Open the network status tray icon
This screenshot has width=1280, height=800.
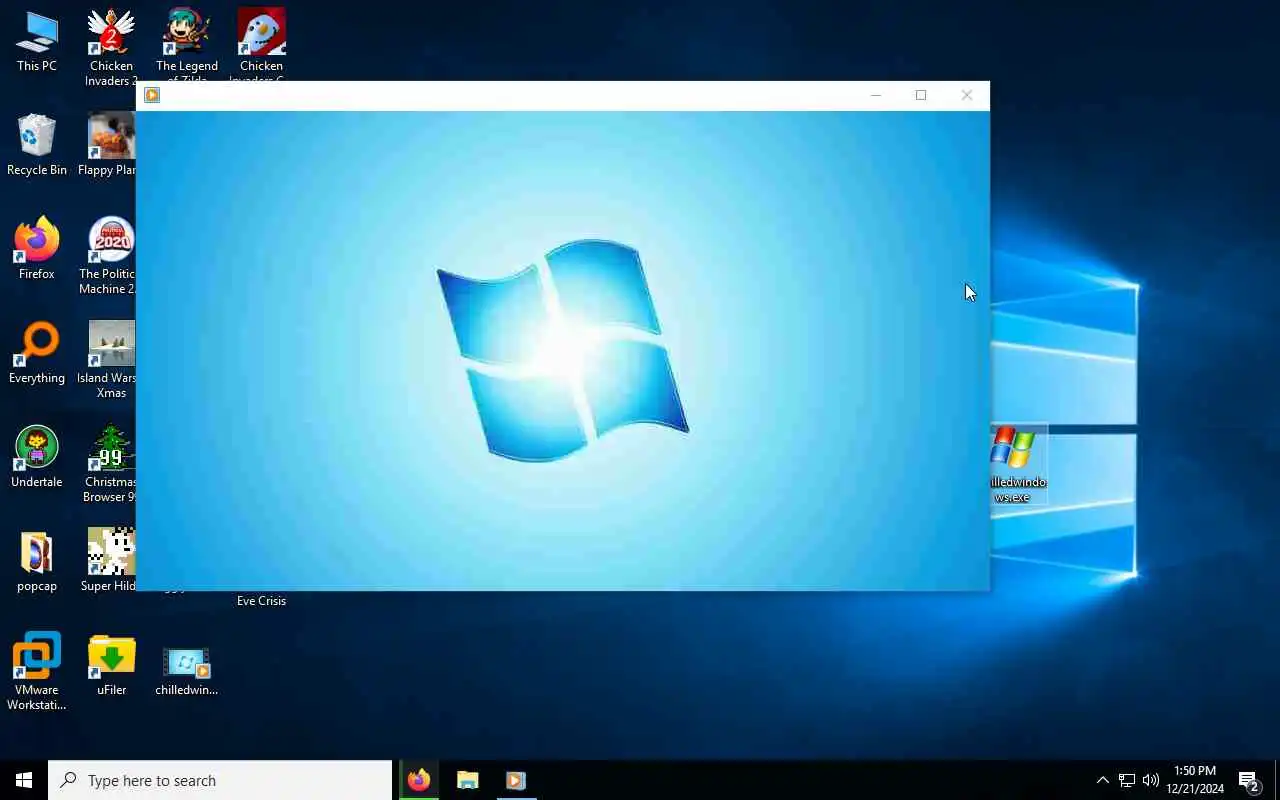click(1127, 780)
